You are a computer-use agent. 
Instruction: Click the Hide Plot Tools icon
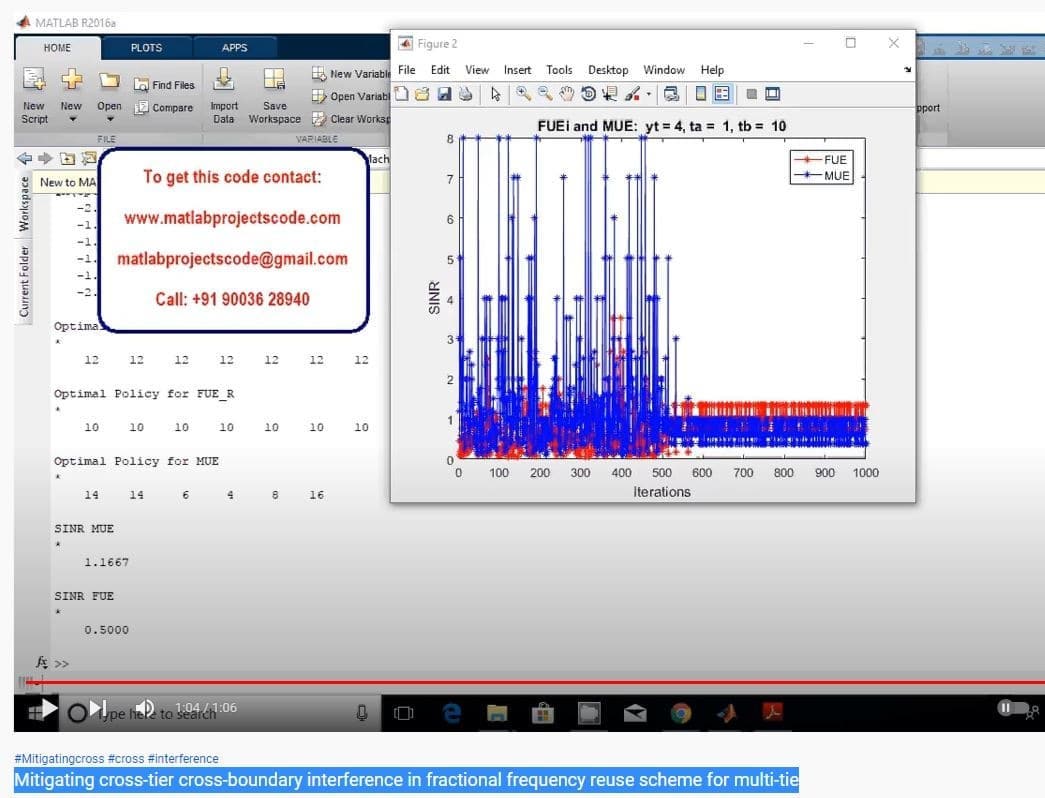751,94
